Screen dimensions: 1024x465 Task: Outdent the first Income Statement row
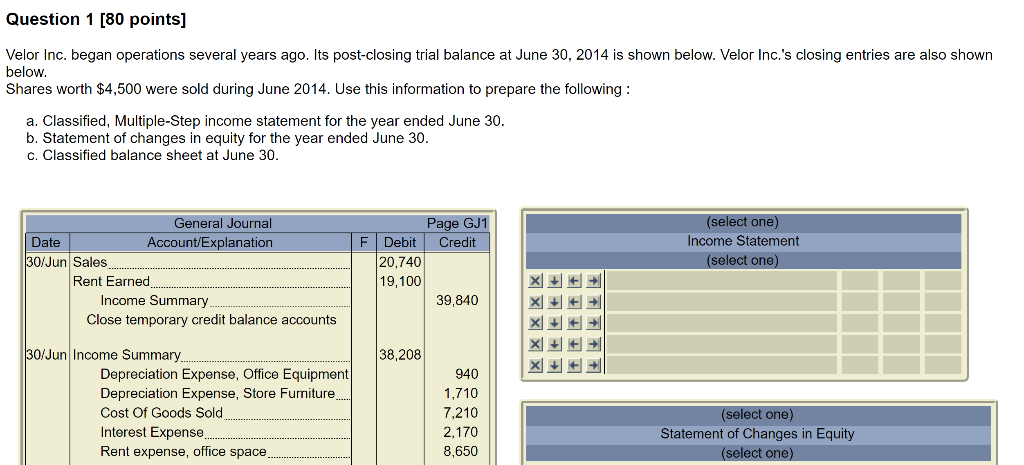(x=573, y=281)
